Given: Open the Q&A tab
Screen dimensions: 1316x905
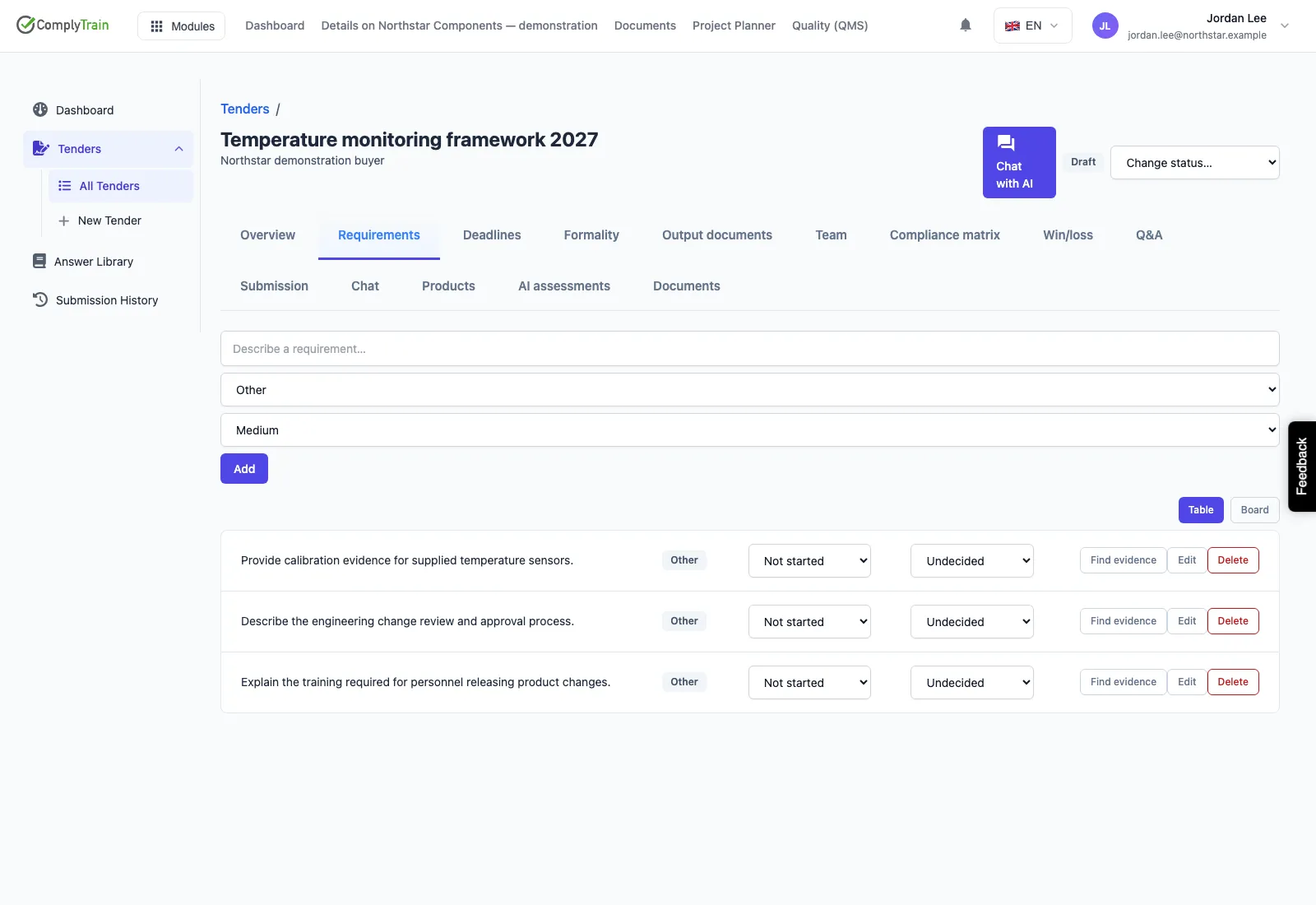Looking at the screenshot, I should coord(1149,234).
